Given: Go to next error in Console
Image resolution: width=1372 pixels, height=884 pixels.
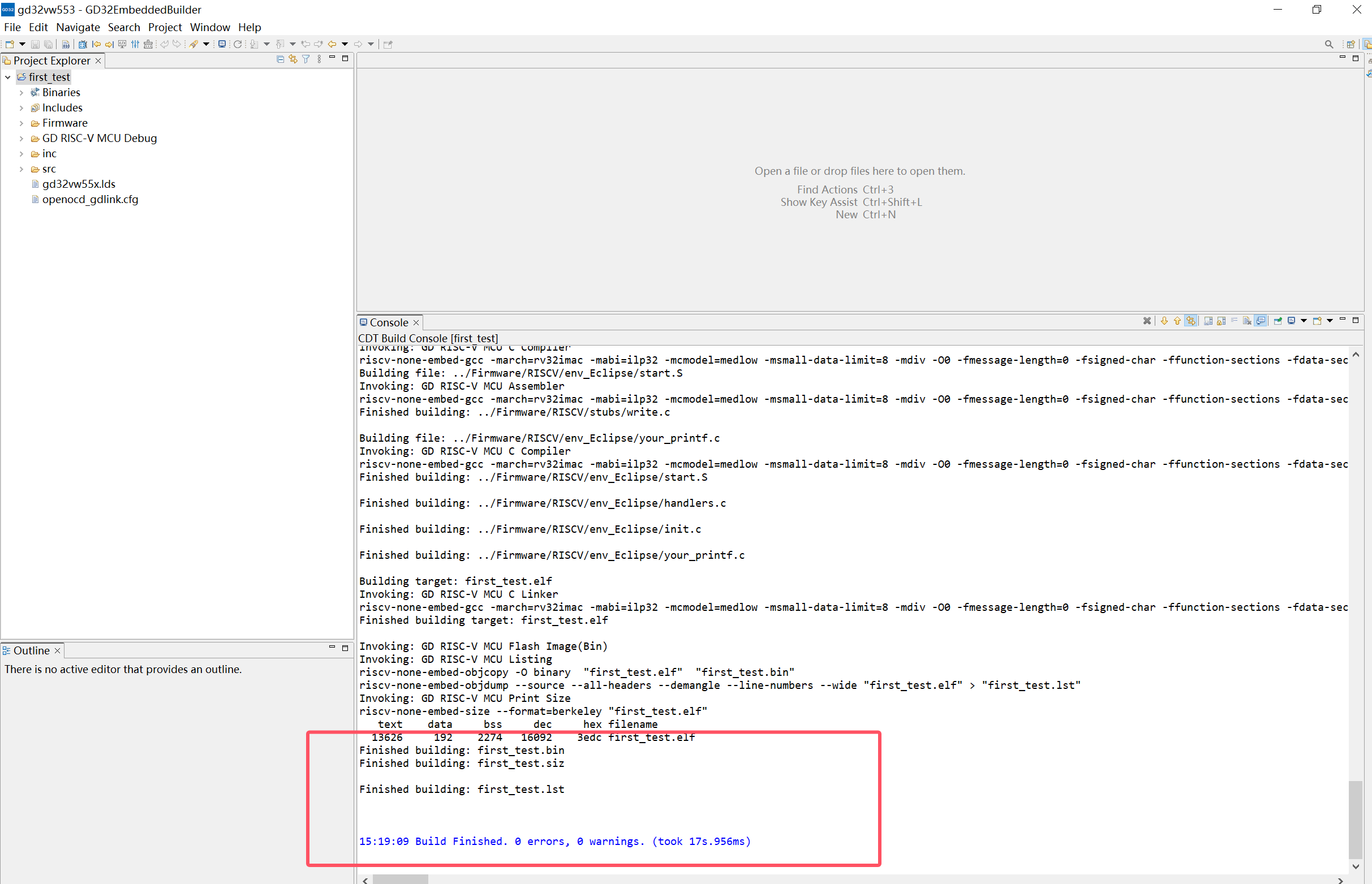Looking at the screenshot, I should [x=1164, y=321].
